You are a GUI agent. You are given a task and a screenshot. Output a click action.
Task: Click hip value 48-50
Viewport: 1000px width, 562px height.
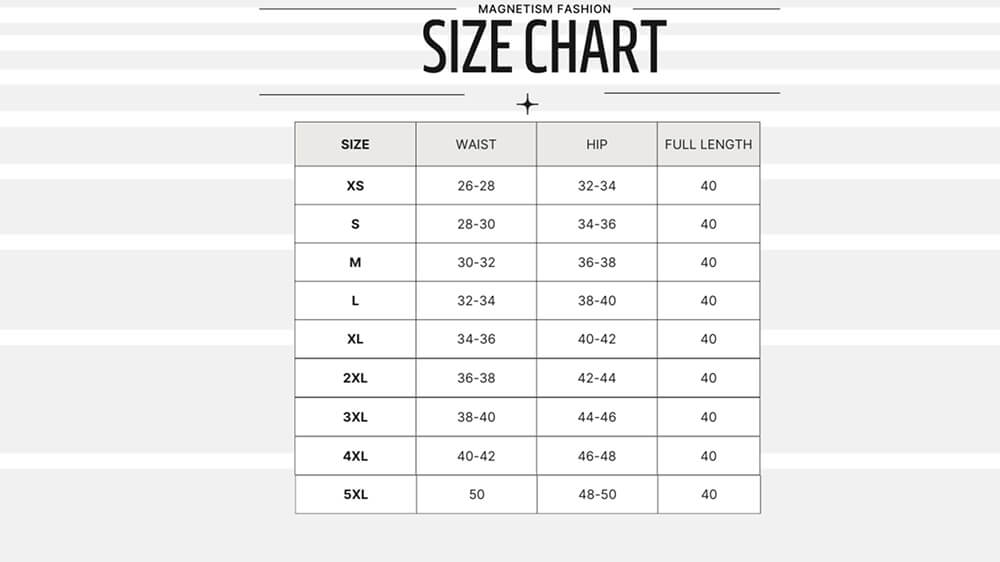(x=597, y=494)
